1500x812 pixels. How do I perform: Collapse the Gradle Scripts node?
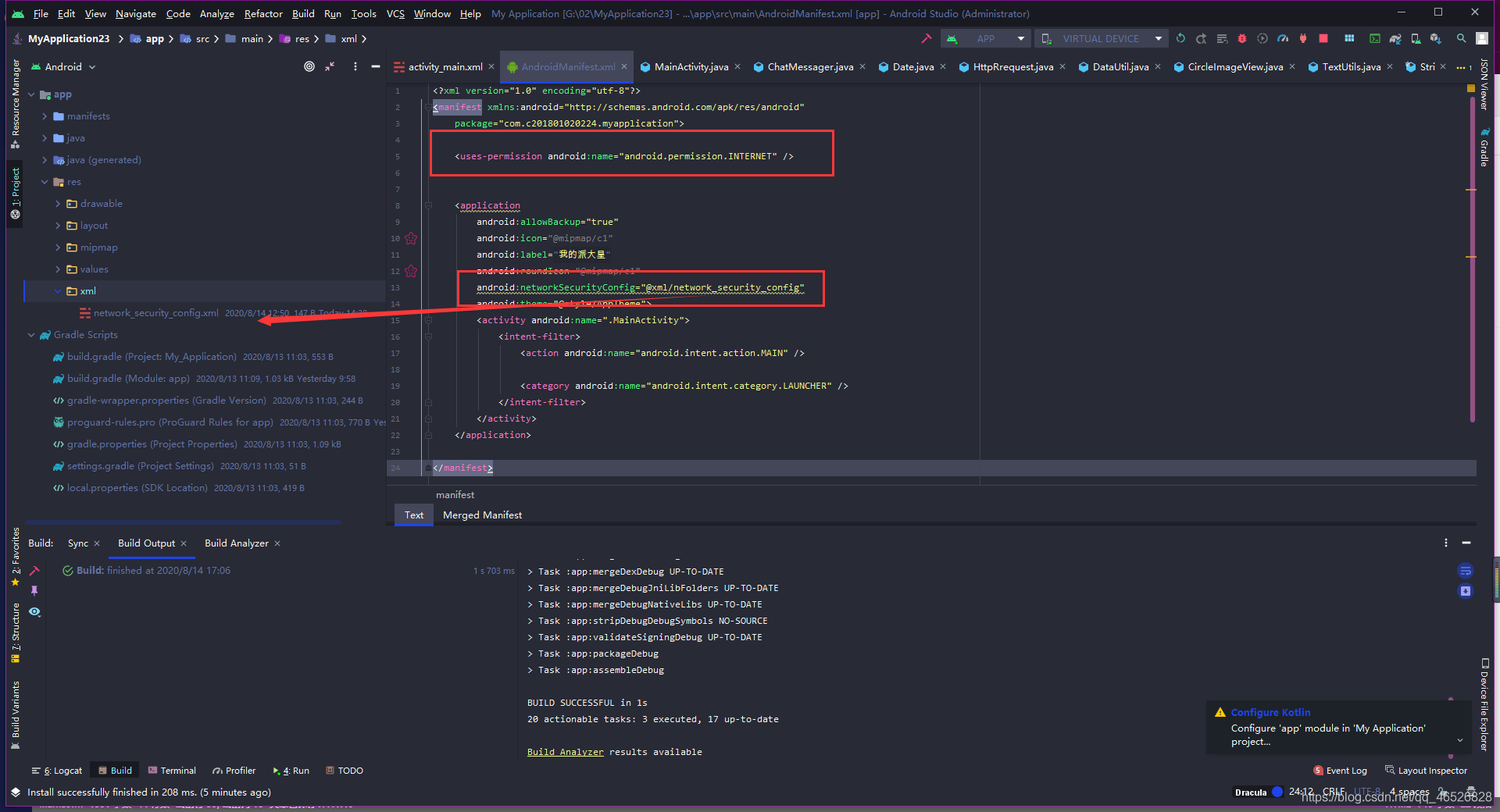[31, 335]
